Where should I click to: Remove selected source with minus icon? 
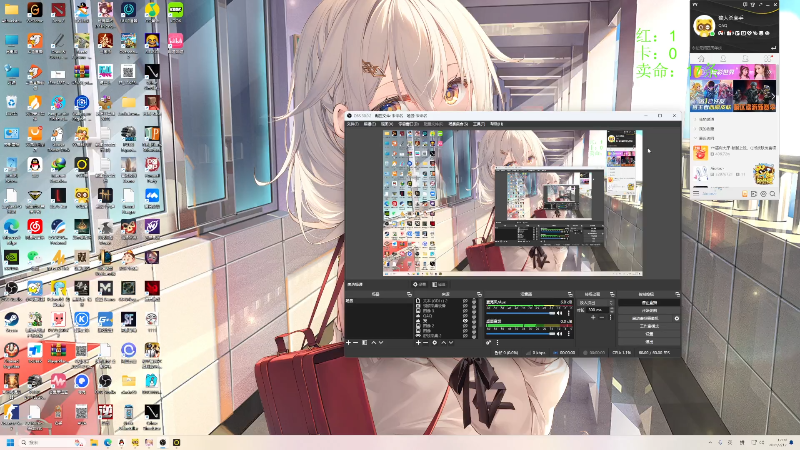point(426,342)
